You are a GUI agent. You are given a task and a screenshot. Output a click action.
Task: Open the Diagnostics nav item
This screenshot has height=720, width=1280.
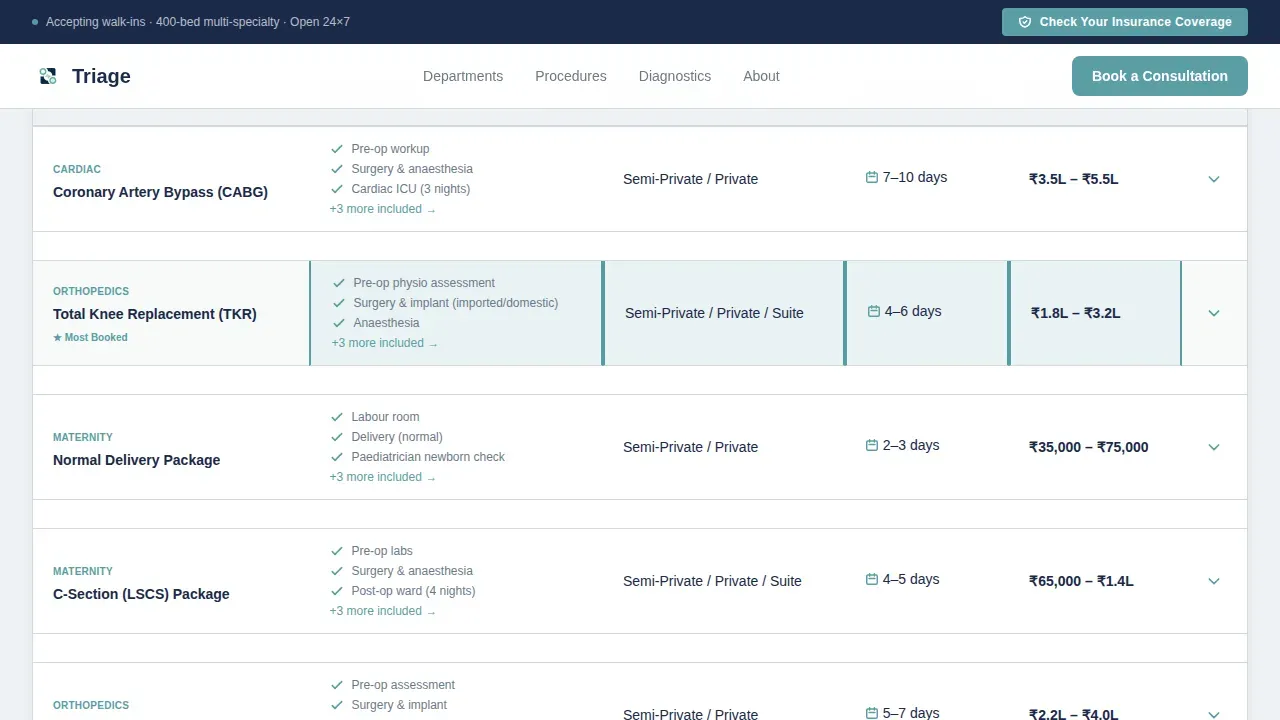pos(675,76)
